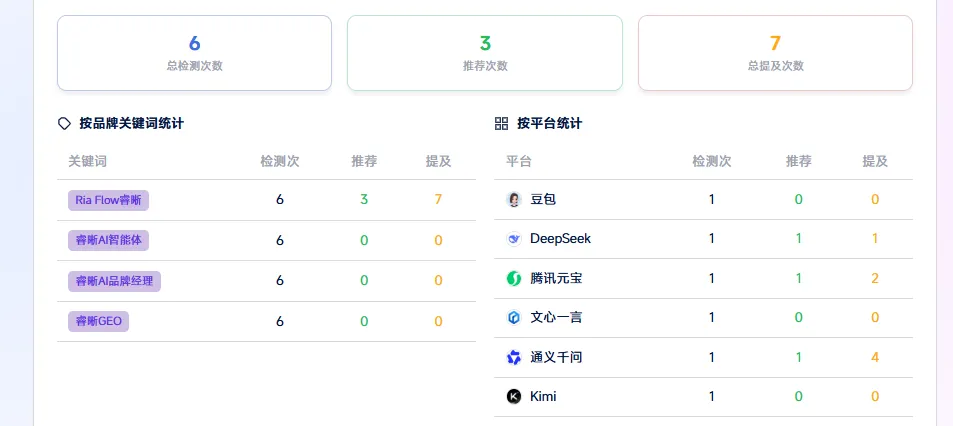
Task: Click the 腾讯元宝 green logo icon
Action: [x=514, y=278]
